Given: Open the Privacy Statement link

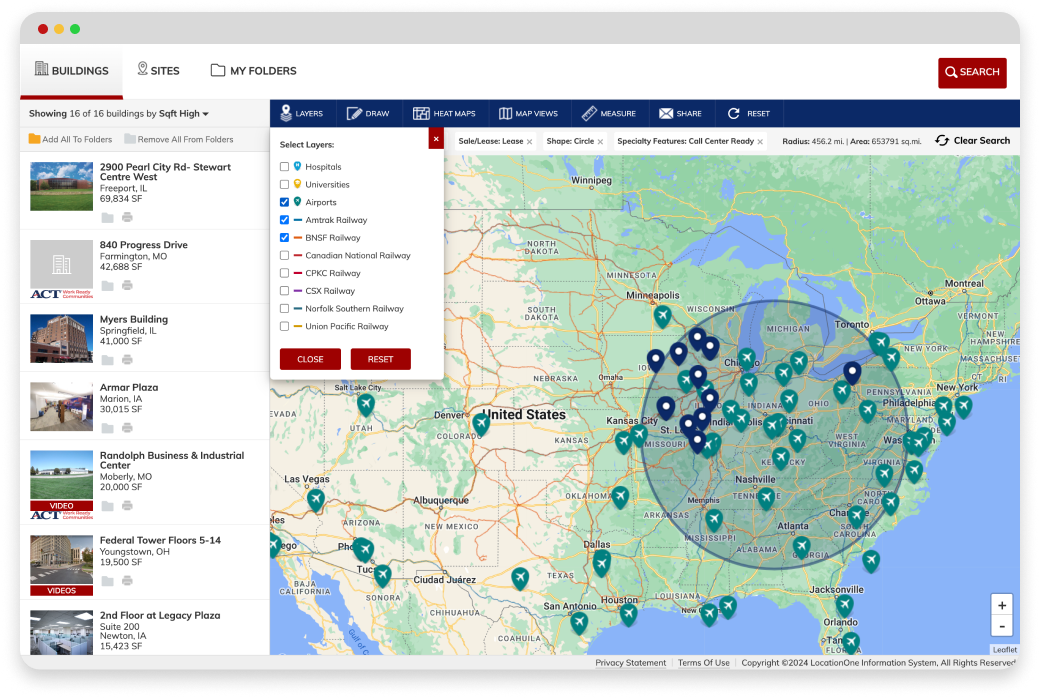Looking at the screenshot, I should [x=631, y=662].
